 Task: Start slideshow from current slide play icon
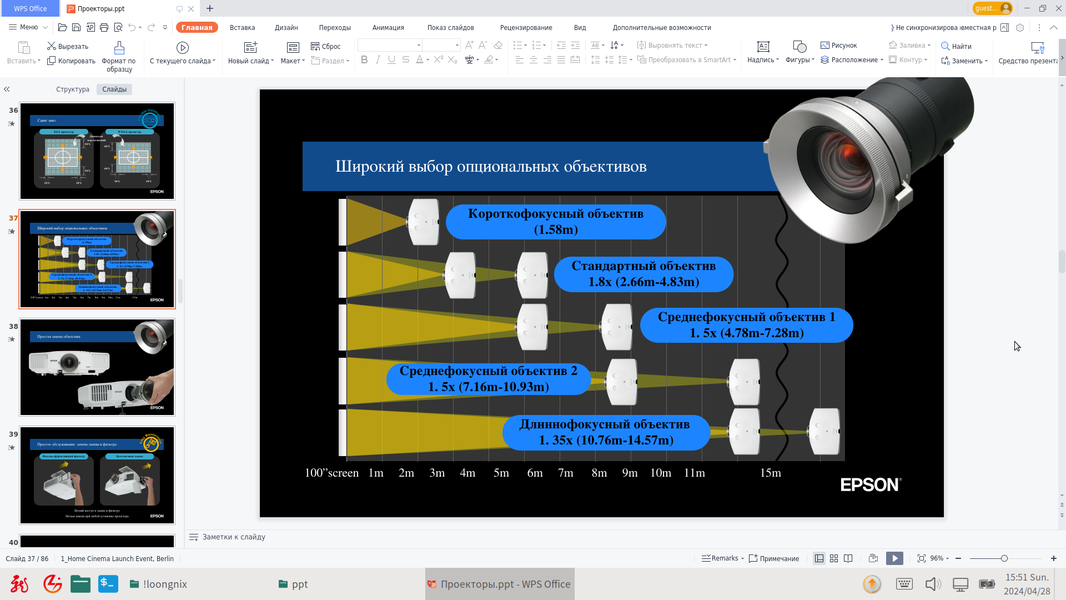[182, 48]
